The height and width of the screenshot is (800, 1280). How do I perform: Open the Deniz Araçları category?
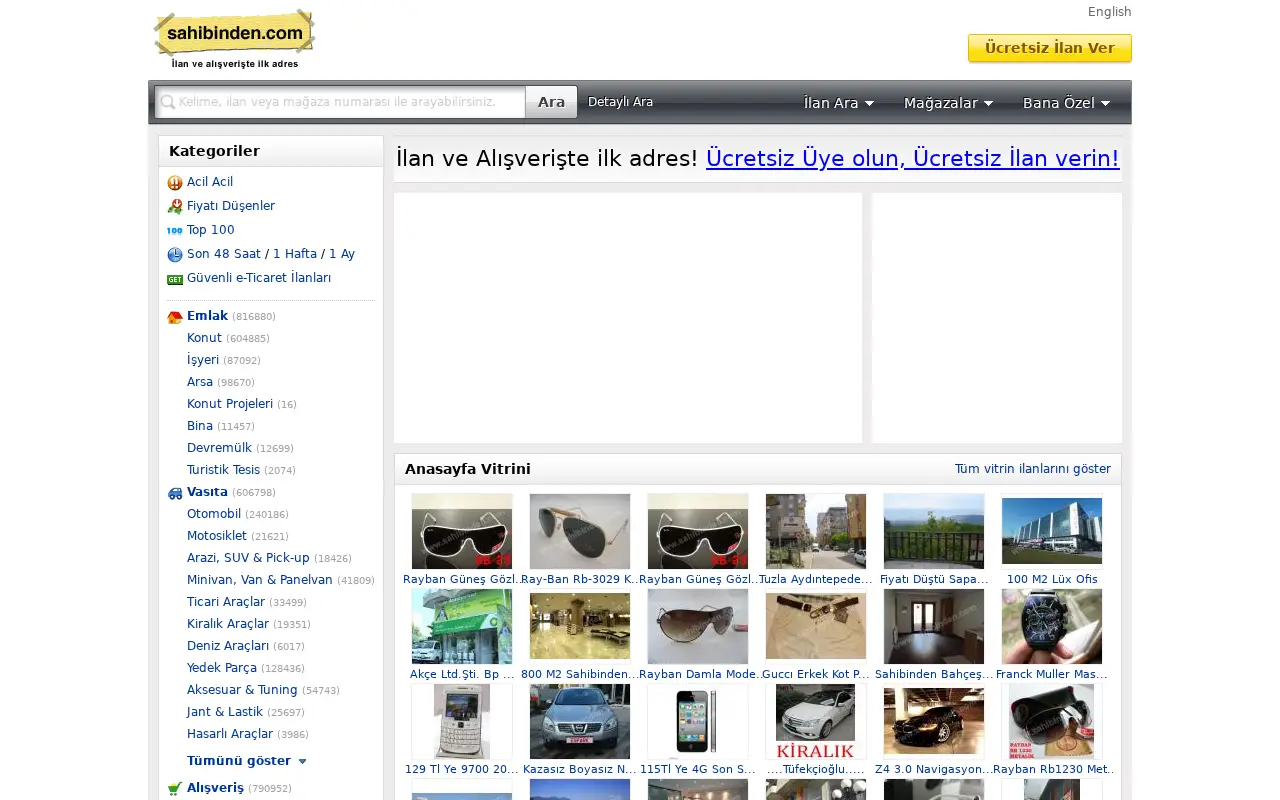228,646
